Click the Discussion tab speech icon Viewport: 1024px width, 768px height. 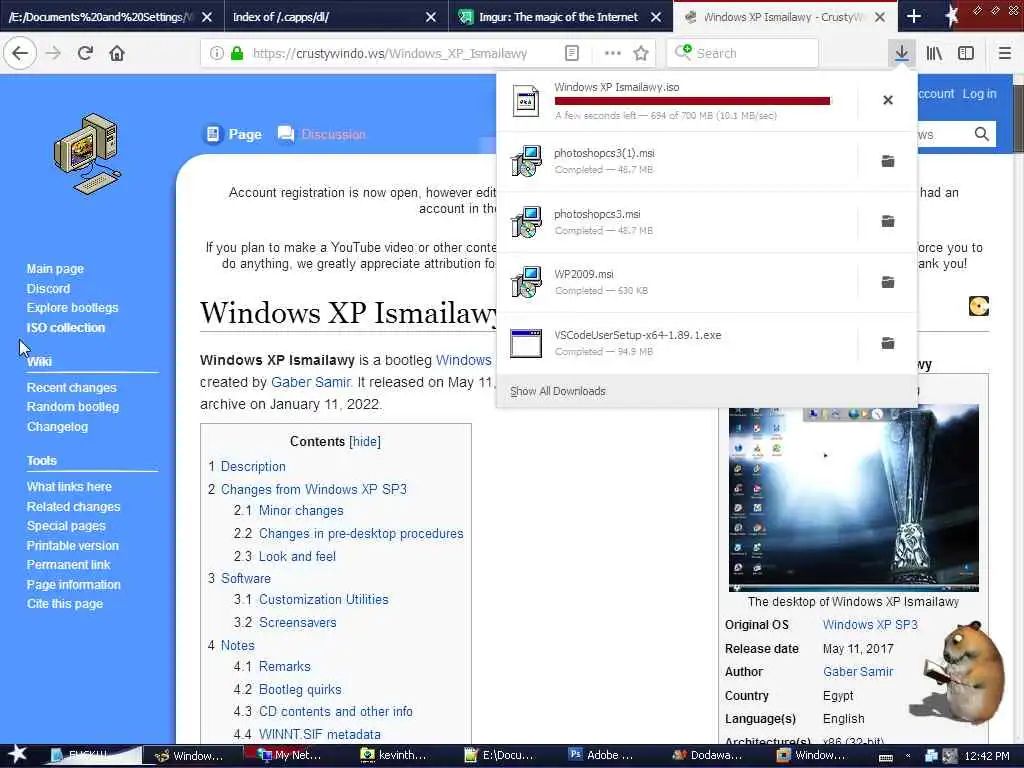pyautogui.click(x=285, y=134)
